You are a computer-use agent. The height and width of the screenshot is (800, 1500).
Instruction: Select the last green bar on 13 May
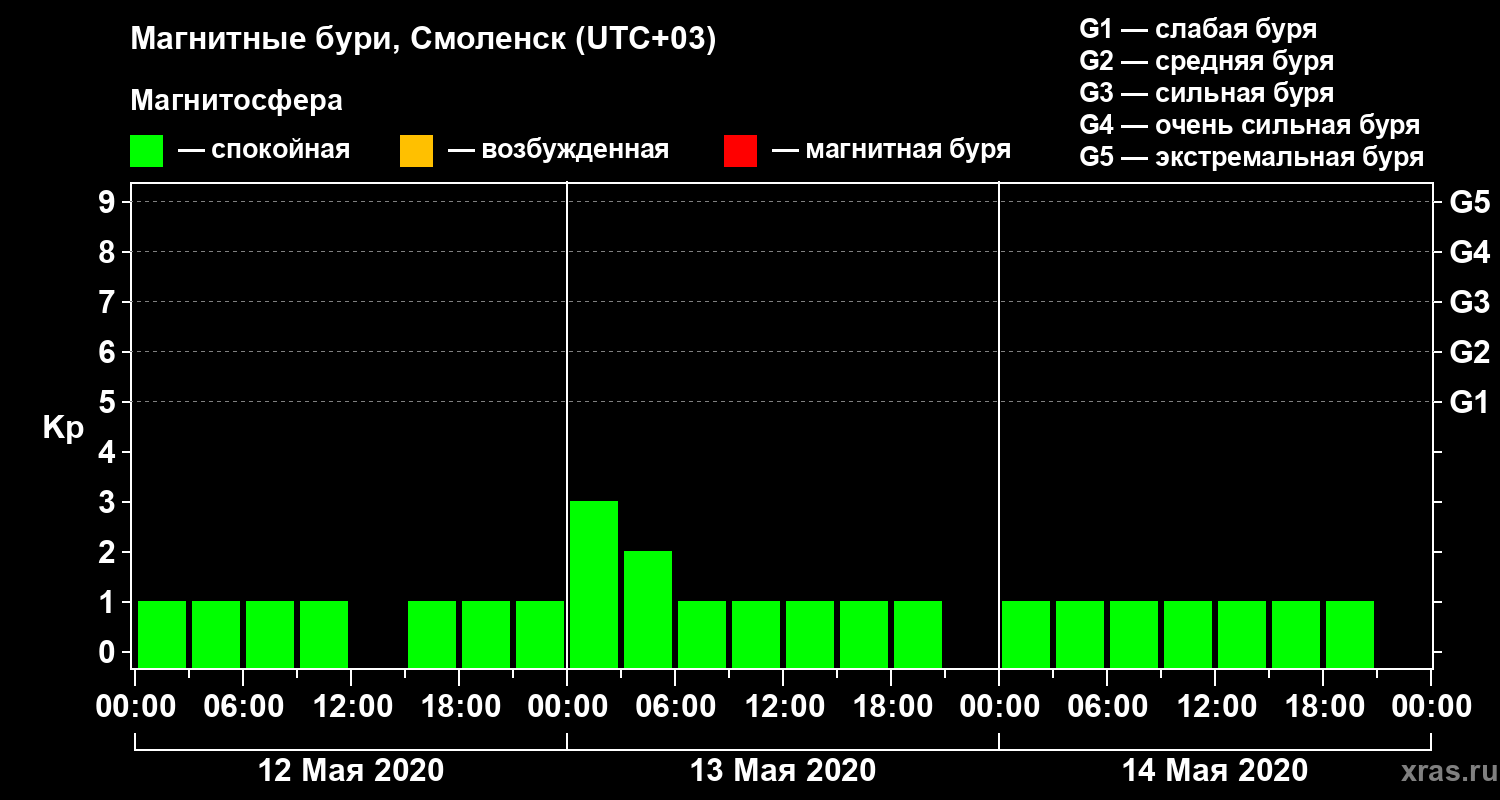point(918,634)
